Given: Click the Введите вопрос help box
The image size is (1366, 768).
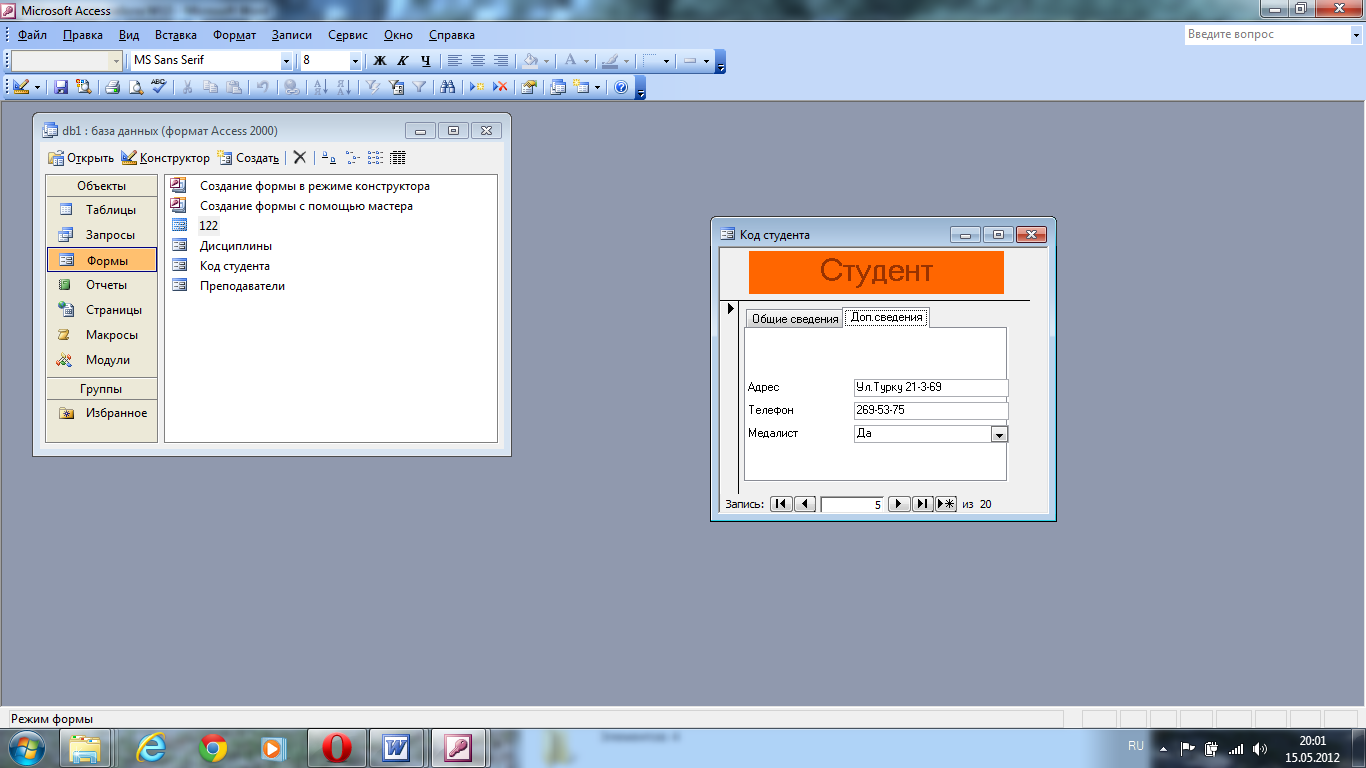Looking at the screenshot, I should (x=1266, y=34).
